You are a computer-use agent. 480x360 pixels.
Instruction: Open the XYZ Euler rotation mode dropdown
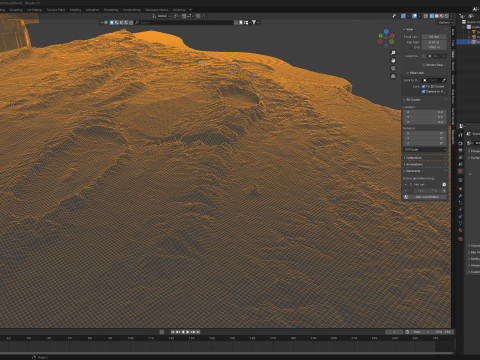(425, 149)
